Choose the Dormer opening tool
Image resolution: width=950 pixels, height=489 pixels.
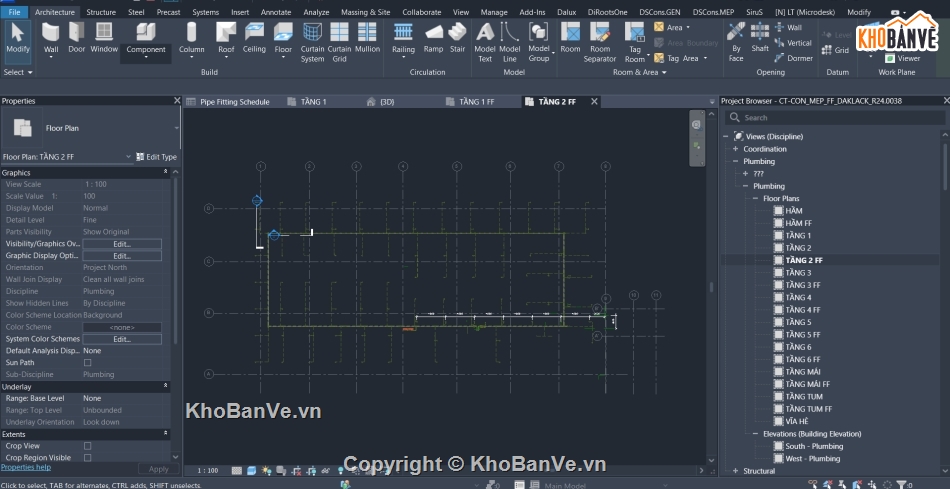[x=794, y=58]
